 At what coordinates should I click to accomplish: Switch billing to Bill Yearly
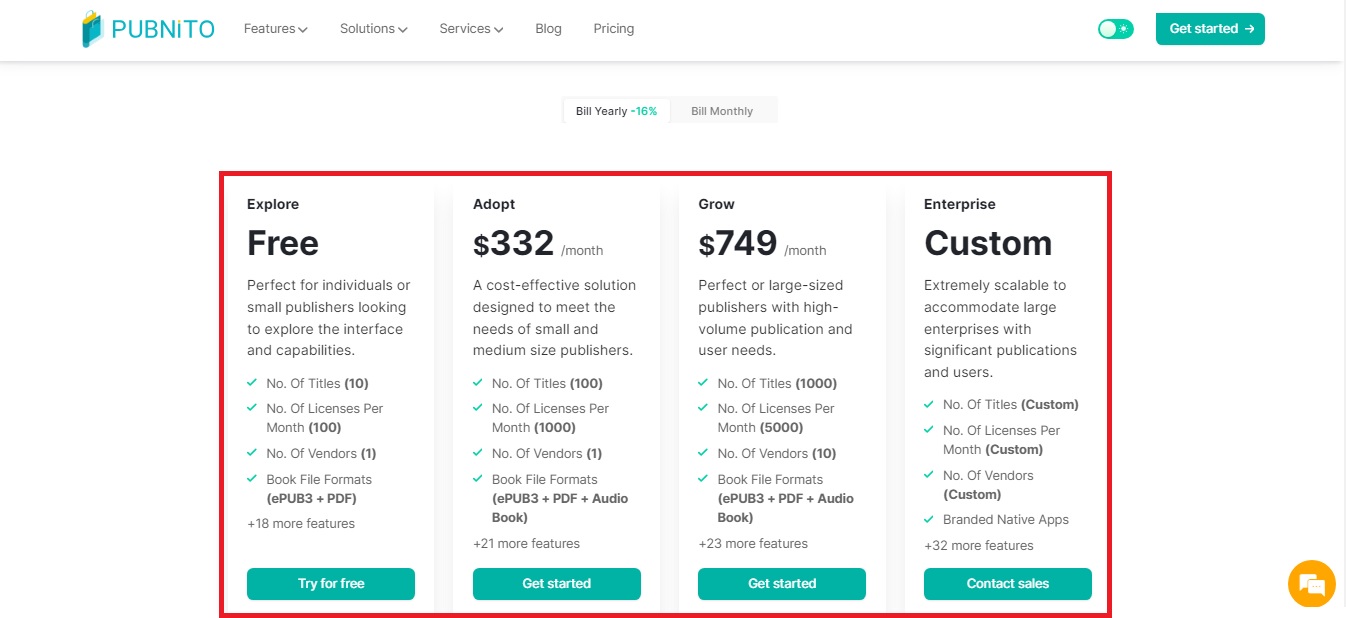(616, 111)
